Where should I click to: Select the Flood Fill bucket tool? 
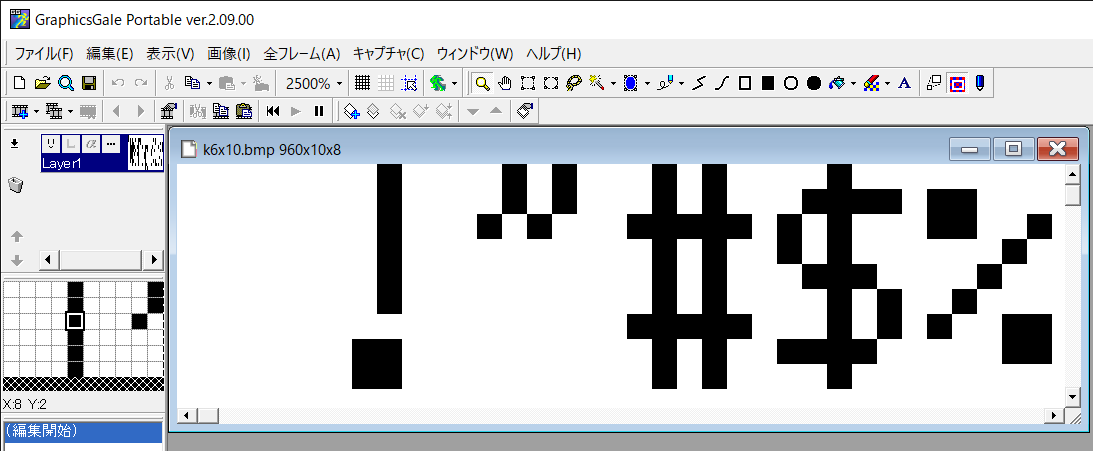click(837, 84)
